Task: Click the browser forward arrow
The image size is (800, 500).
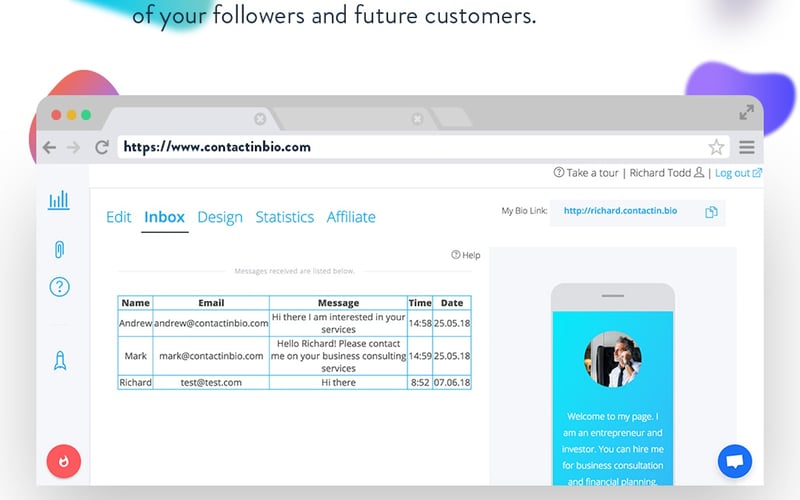Action: click(x=73, y=147)
